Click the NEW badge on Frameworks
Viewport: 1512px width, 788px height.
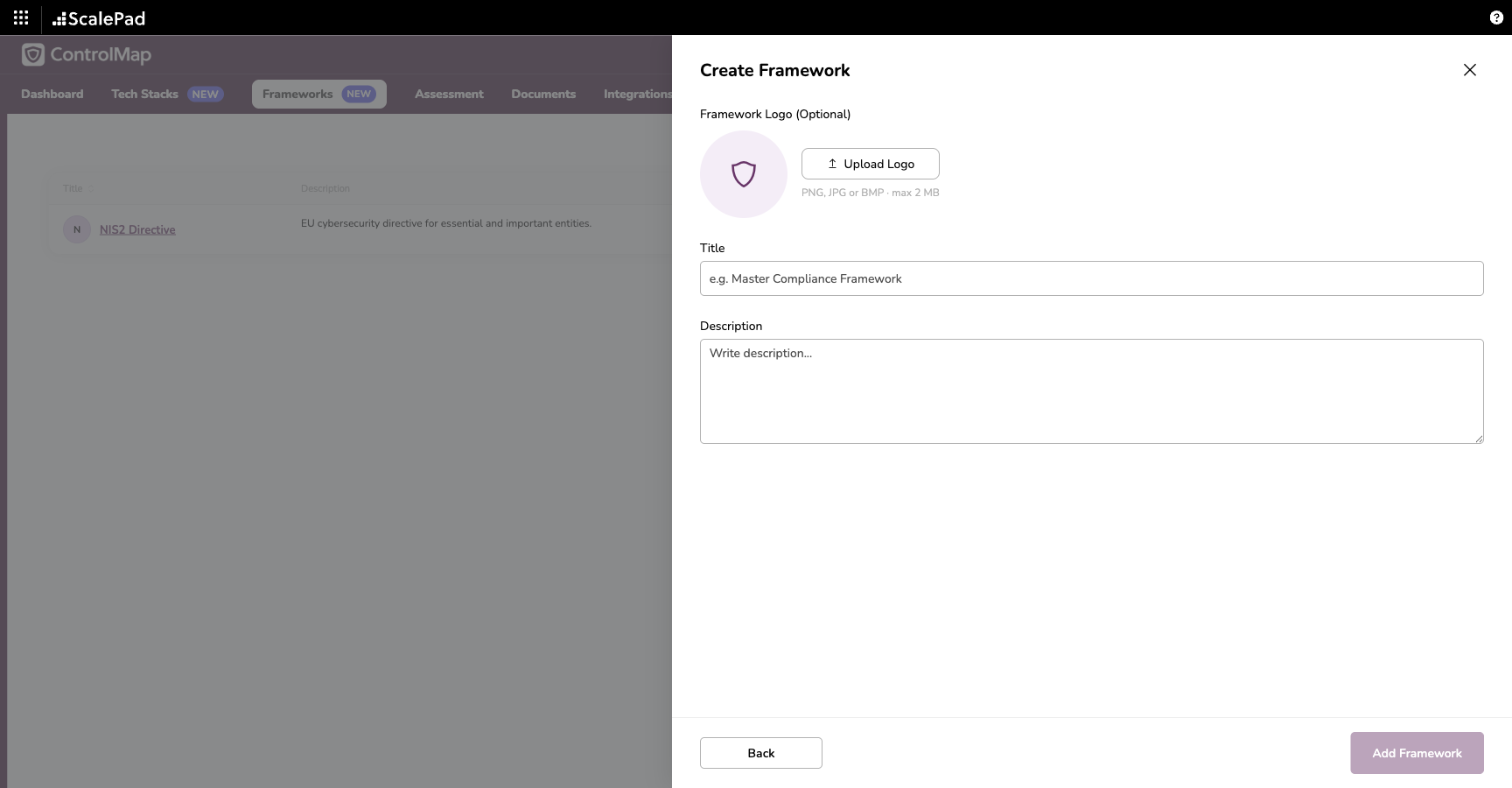coord(359,94)
